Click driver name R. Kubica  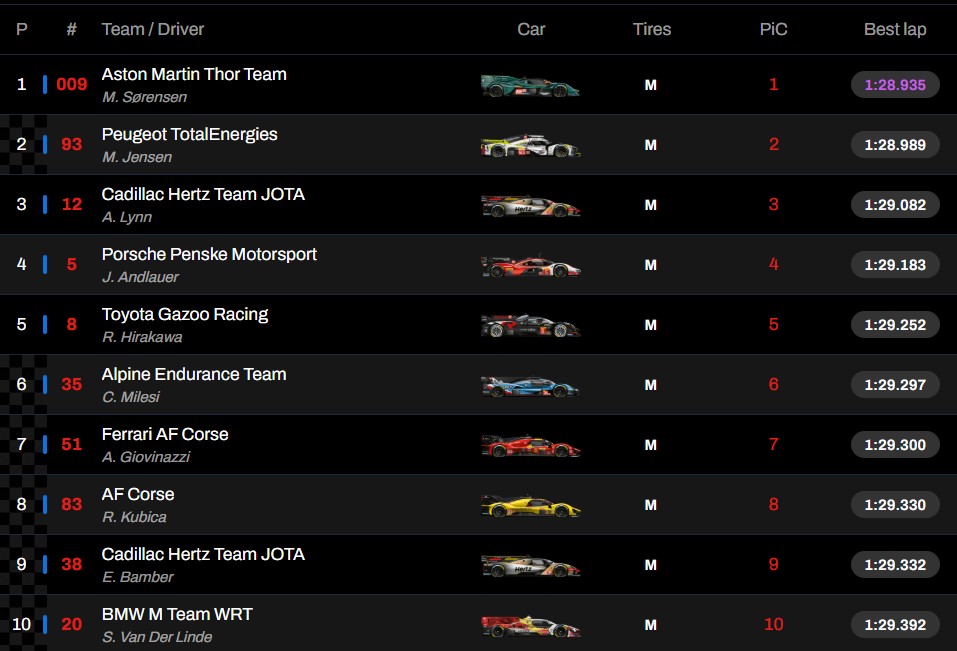coord(134,517)
